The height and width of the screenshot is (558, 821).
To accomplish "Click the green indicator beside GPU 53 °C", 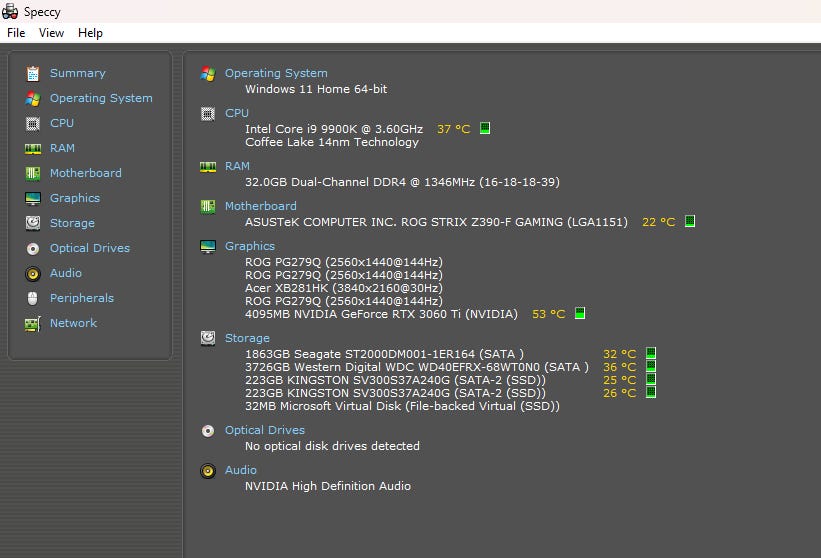I will [x=580, y=313].
